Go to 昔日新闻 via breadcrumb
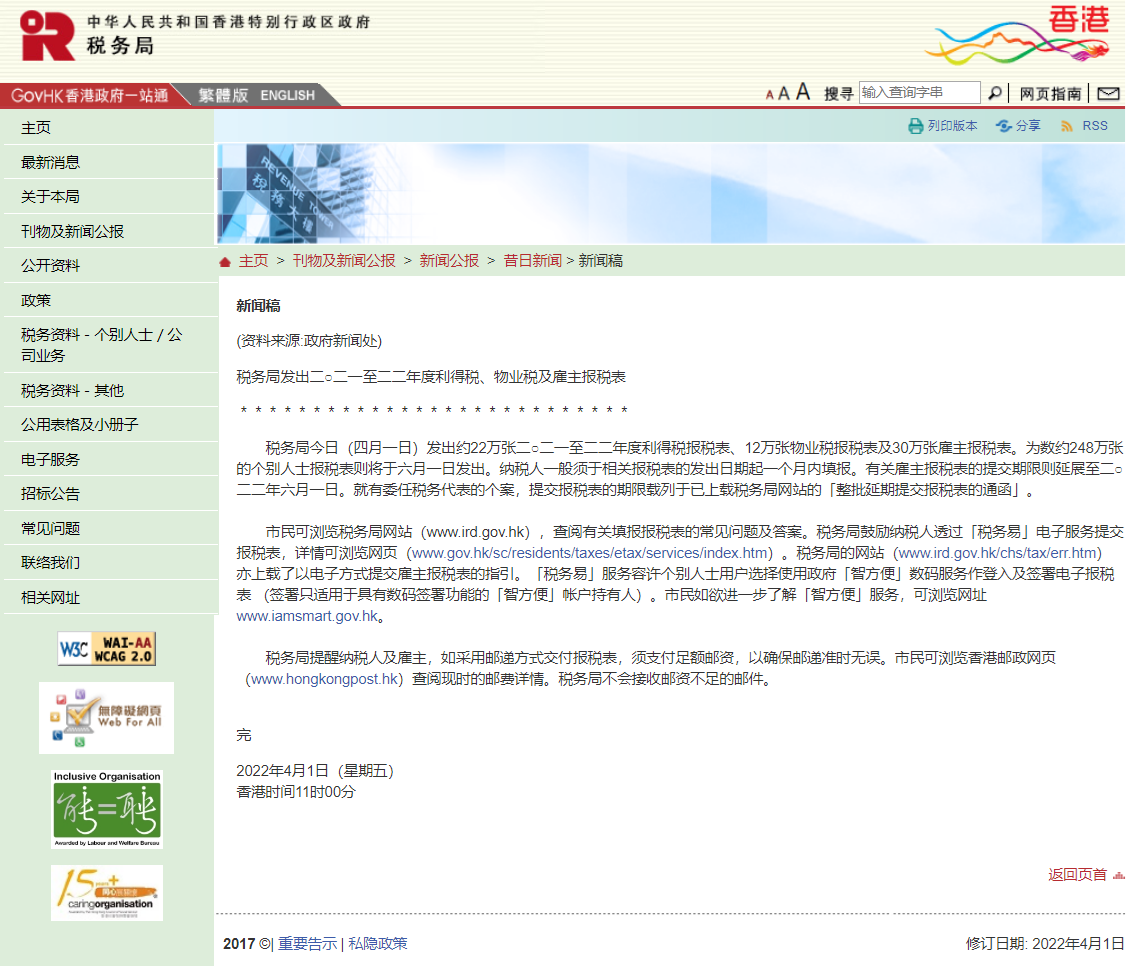Image resolution: width=1141 pixels, height=976 pixels. pos(533,261)
